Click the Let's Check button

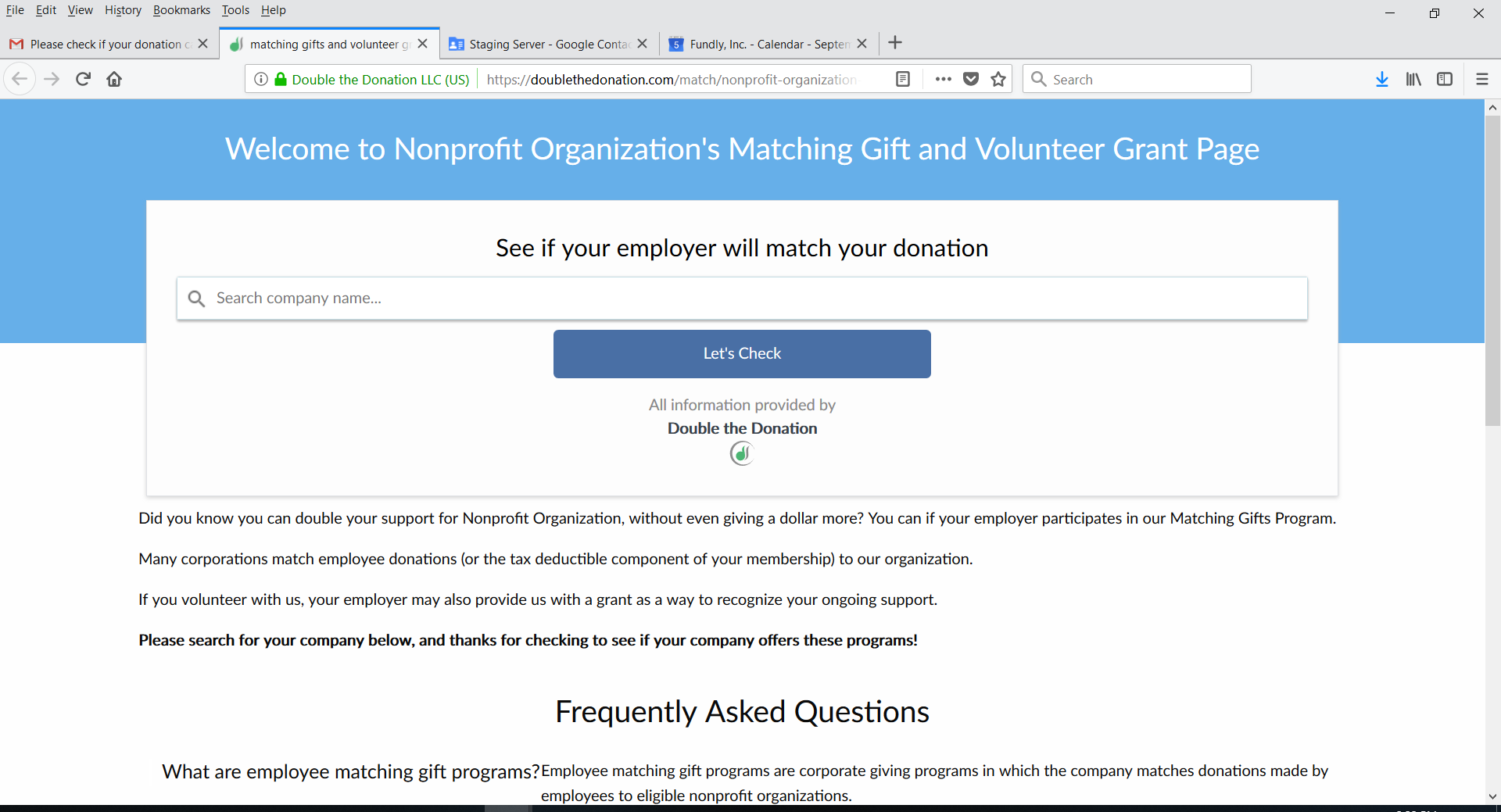742,354
